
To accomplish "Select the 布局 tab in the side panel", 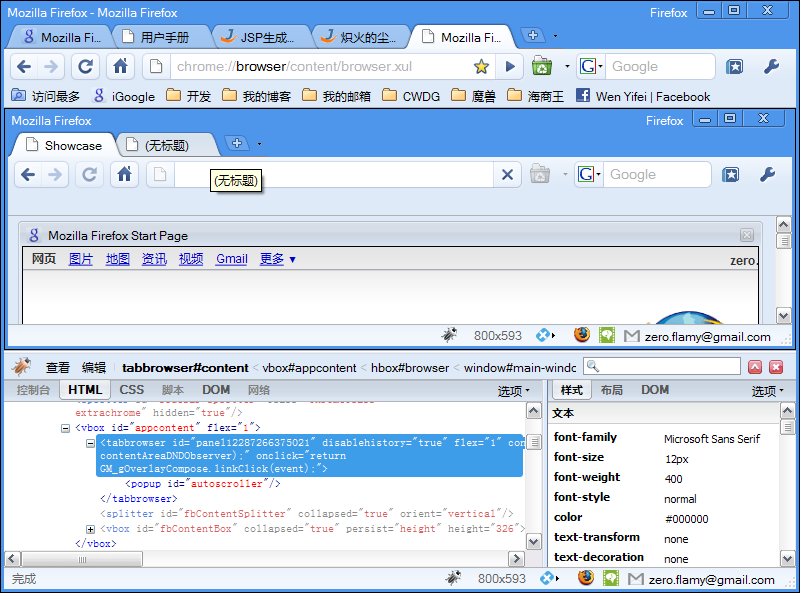I will point(611,390).
